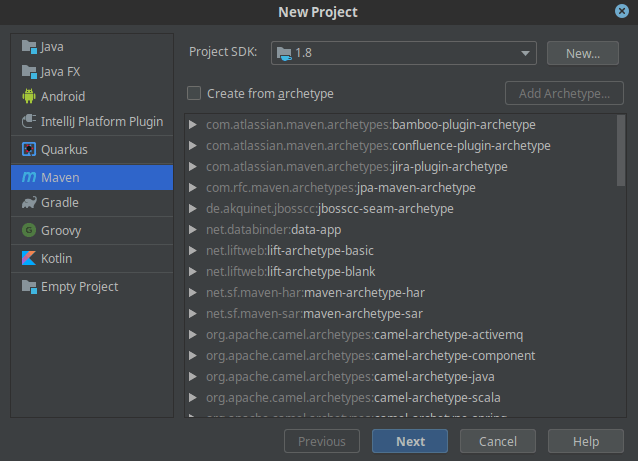Click the SDK folder icon next to 1.8
This screenshot has width=638, height=461.
click(x=284, y=53)
